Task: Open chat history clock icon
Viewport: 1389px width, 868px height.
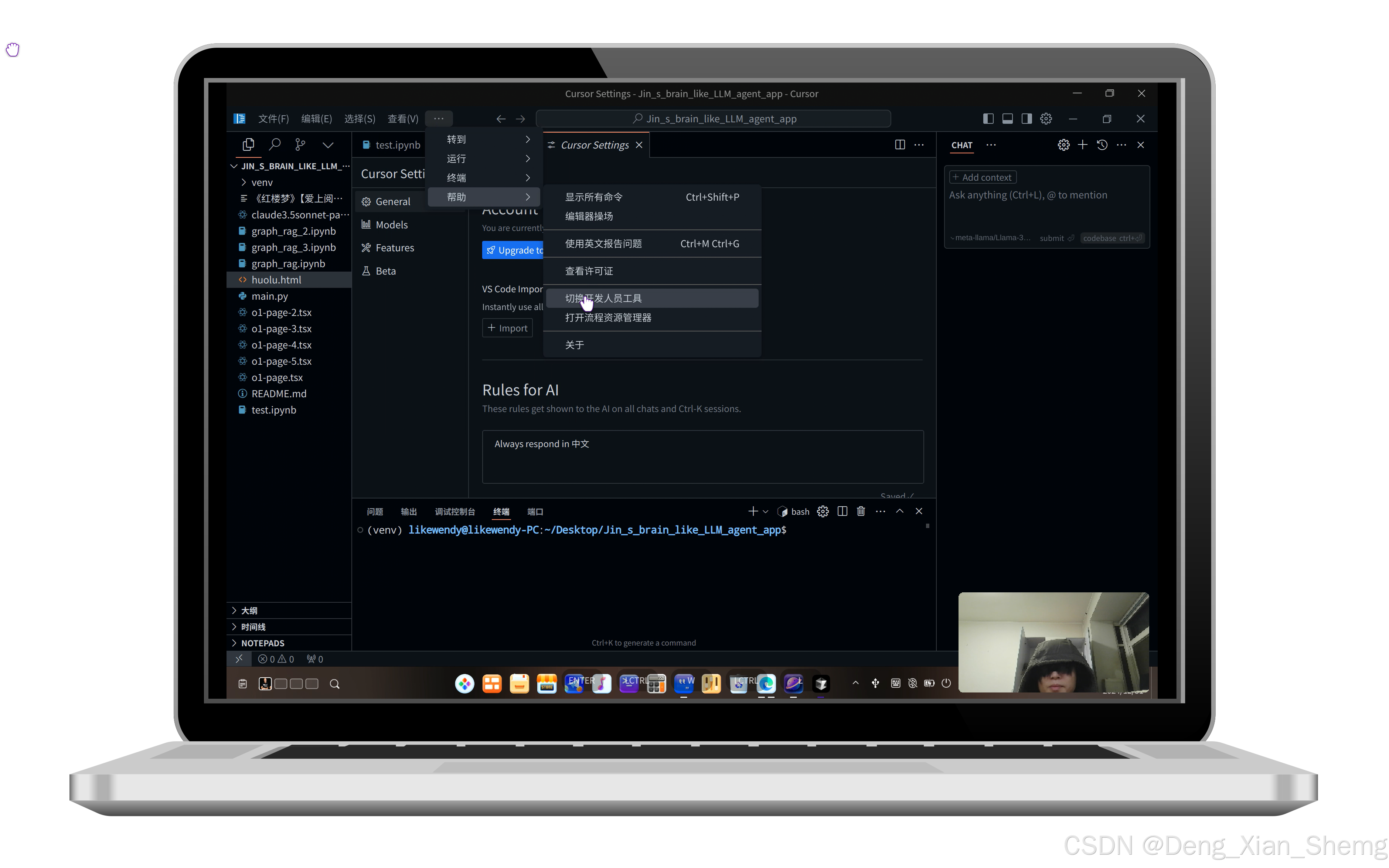Action: pyautogui.click(x=1102, y=145)
